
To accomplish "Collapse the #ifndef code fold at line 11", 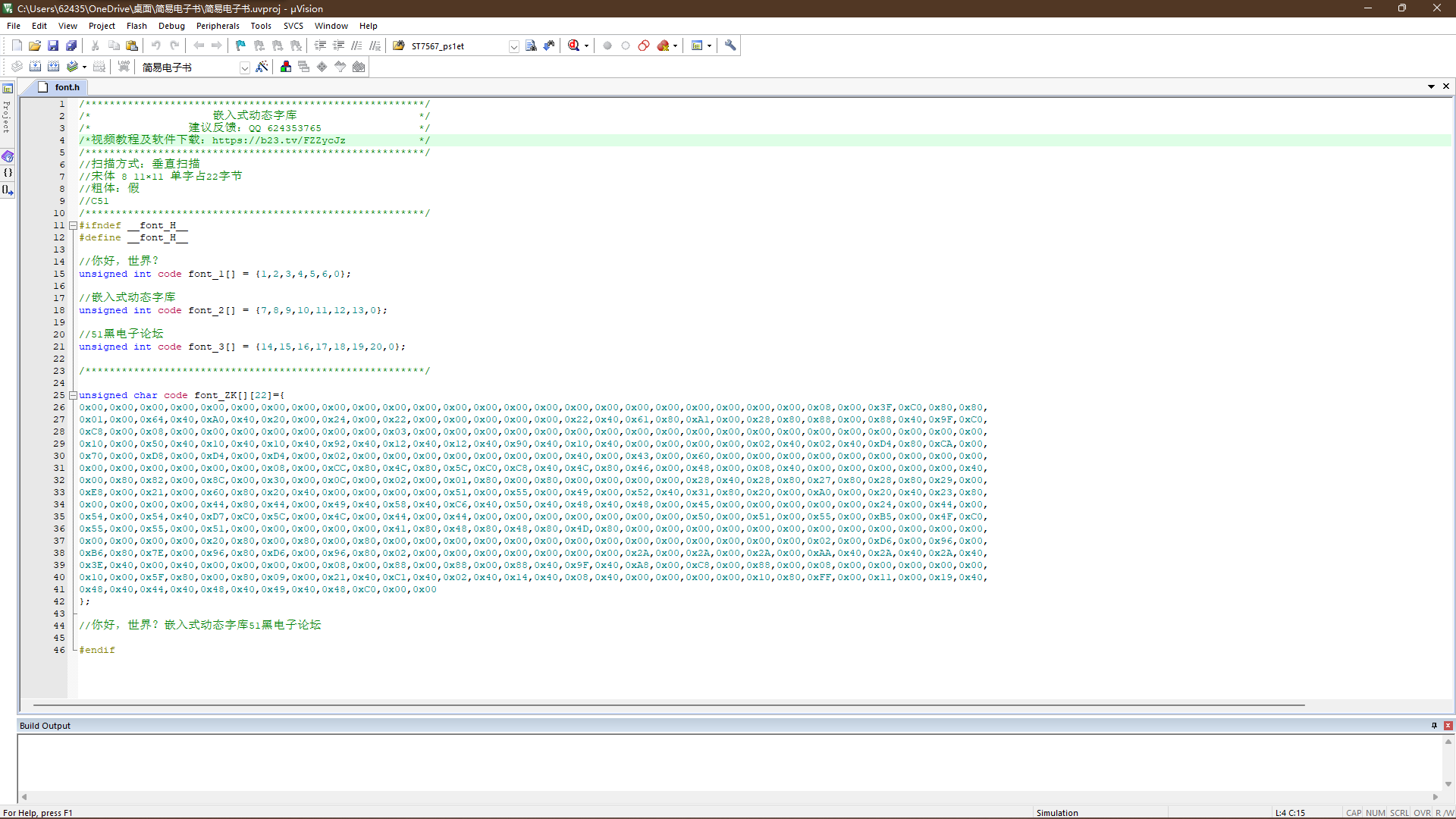I will [x=73, y=226].
